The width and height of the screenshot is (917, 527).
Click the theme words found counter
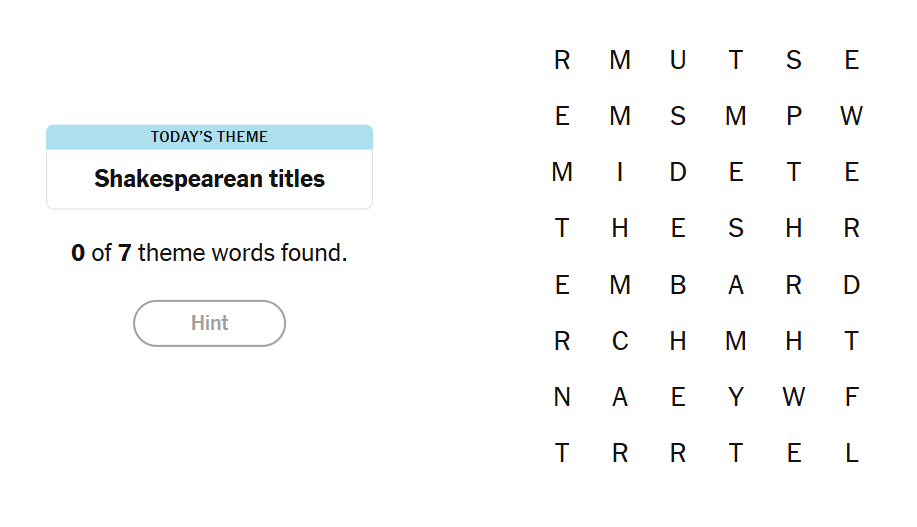pyautogui.click(x=209, y=253)
